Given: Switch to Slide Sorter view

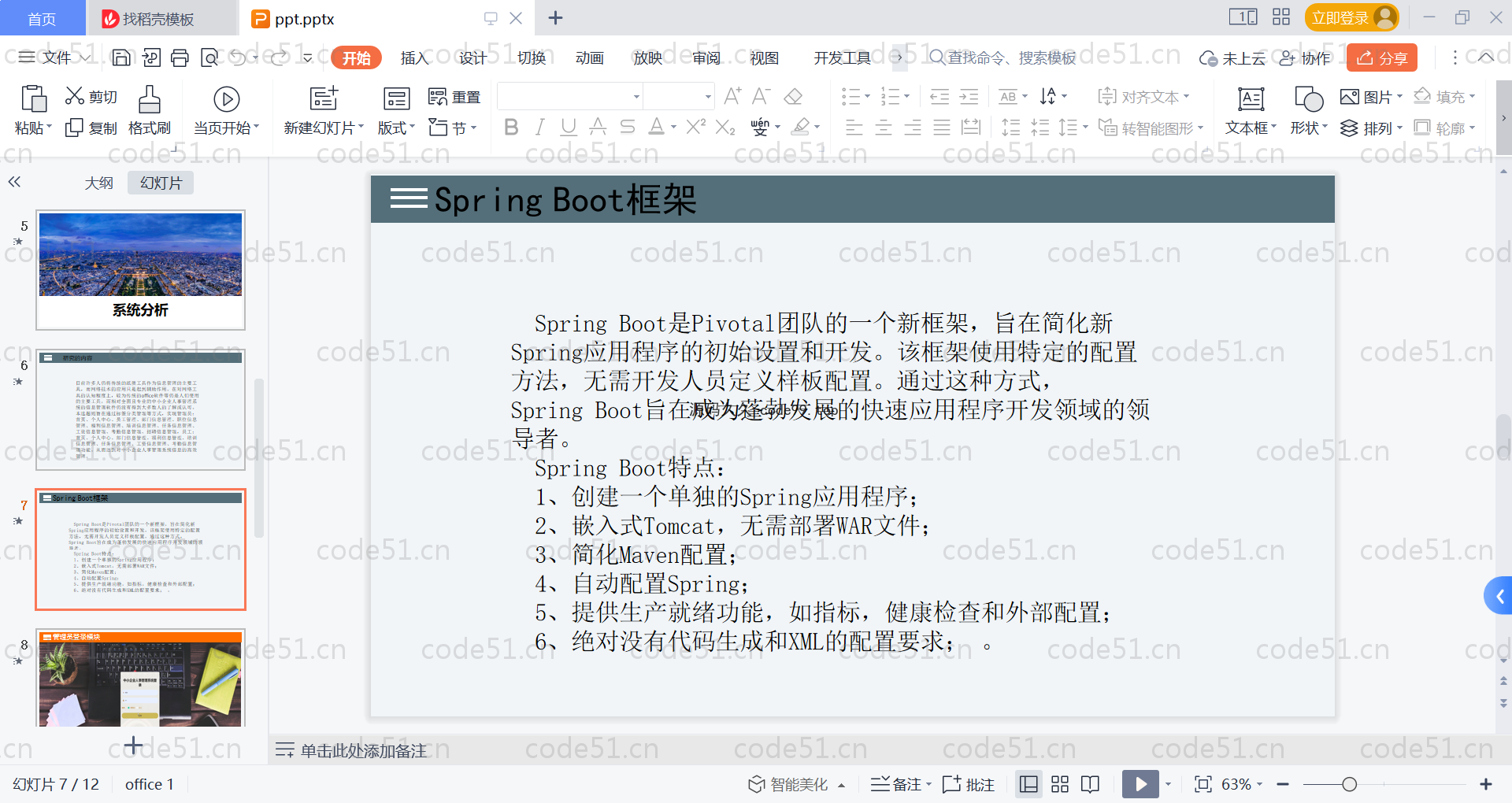Looking at the screenshot, I should coord(1060,784).
